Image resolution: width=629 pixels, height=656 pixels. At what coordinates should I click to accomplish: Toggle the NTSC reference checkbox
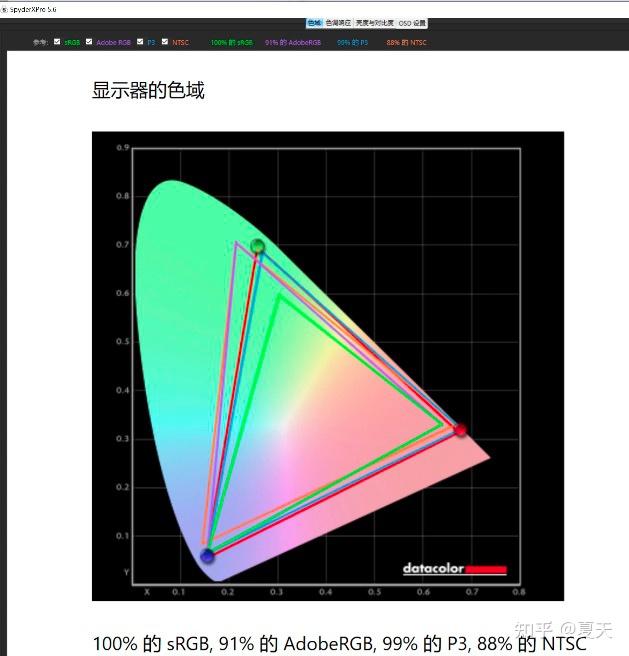coord(165,42)
